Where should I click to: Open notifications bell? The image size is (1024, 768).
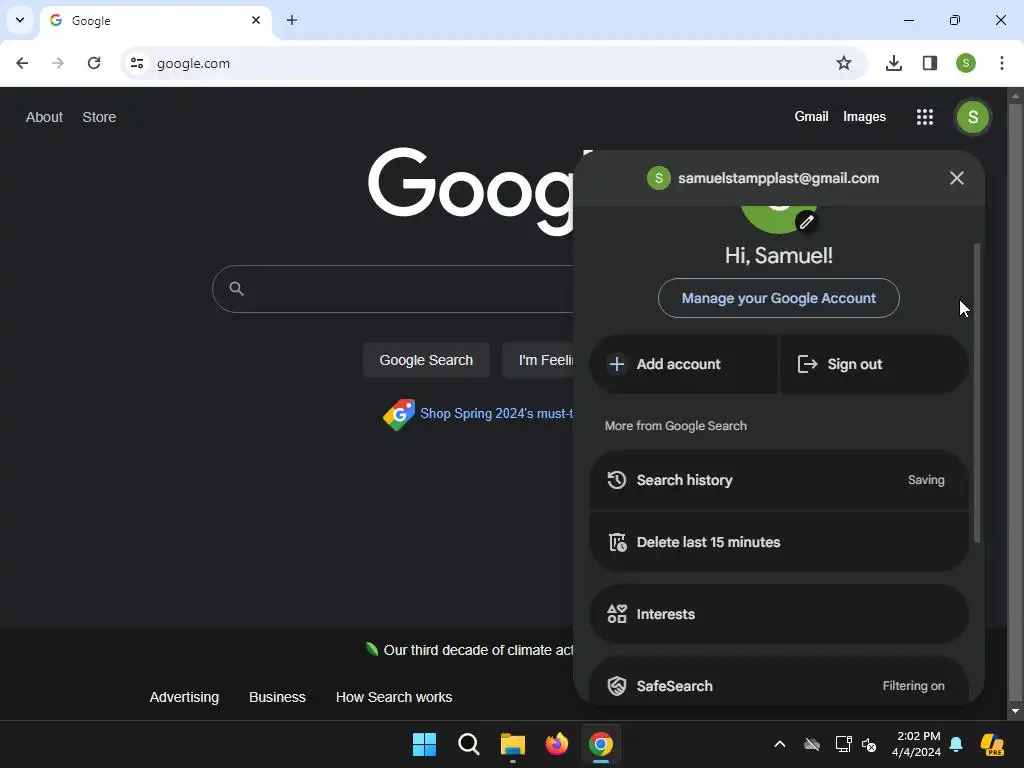click(955, 744)
